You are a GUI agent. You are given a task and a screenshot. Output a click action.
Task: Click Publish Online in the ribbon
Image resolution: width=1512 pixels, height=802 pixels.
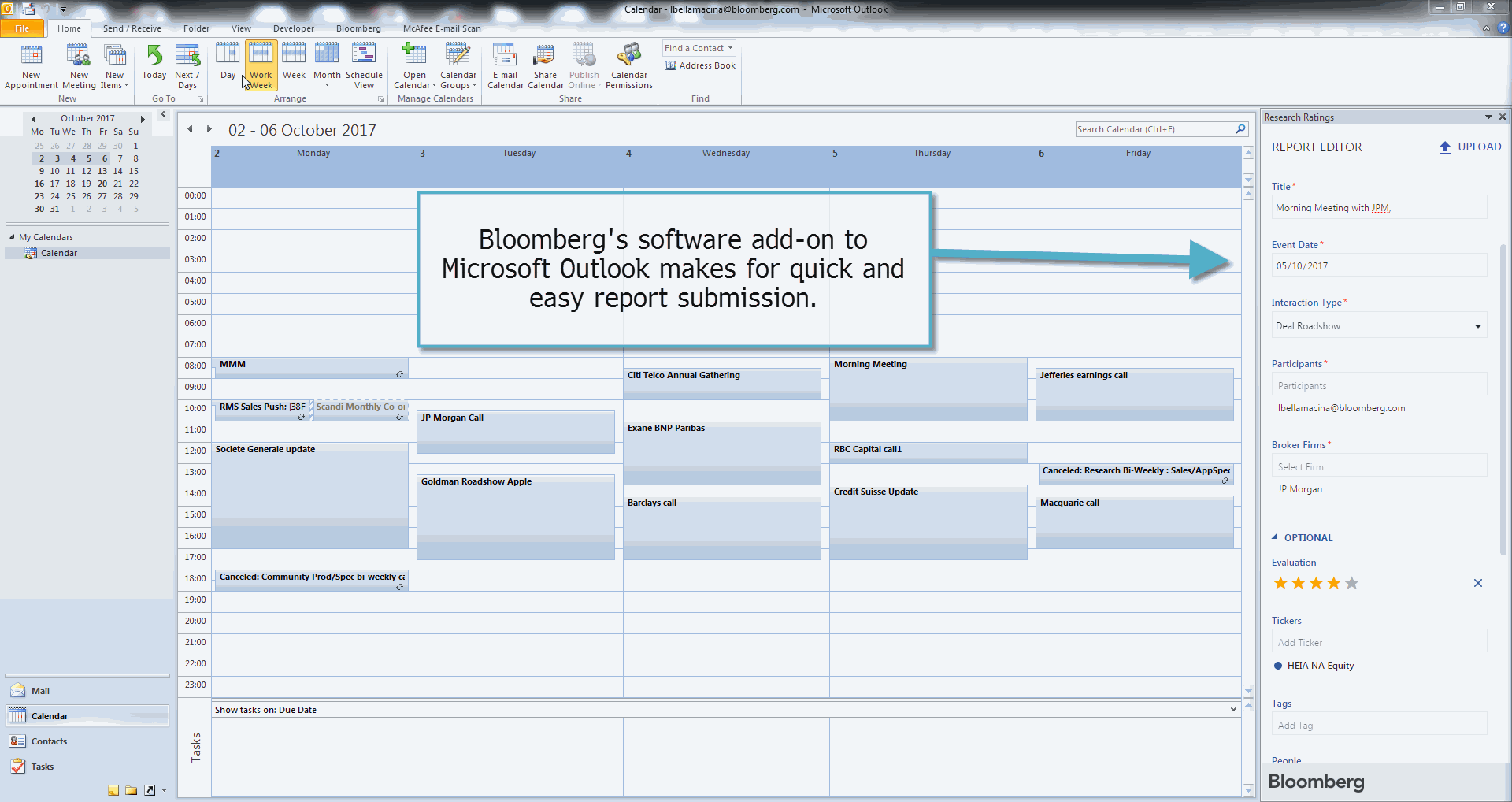click(584, 66)
